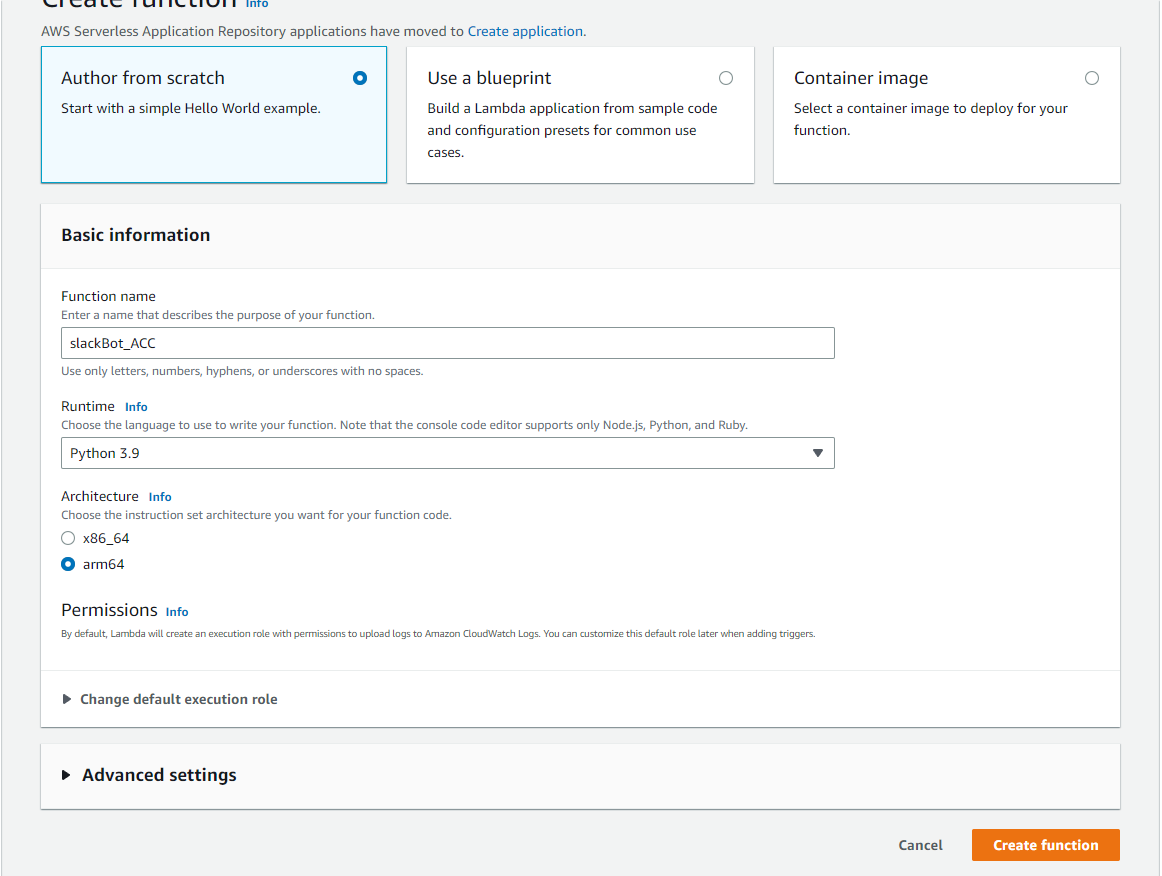1162x876 pixels.
Task: Select the arm64 architecture
Action: [68, 564]
